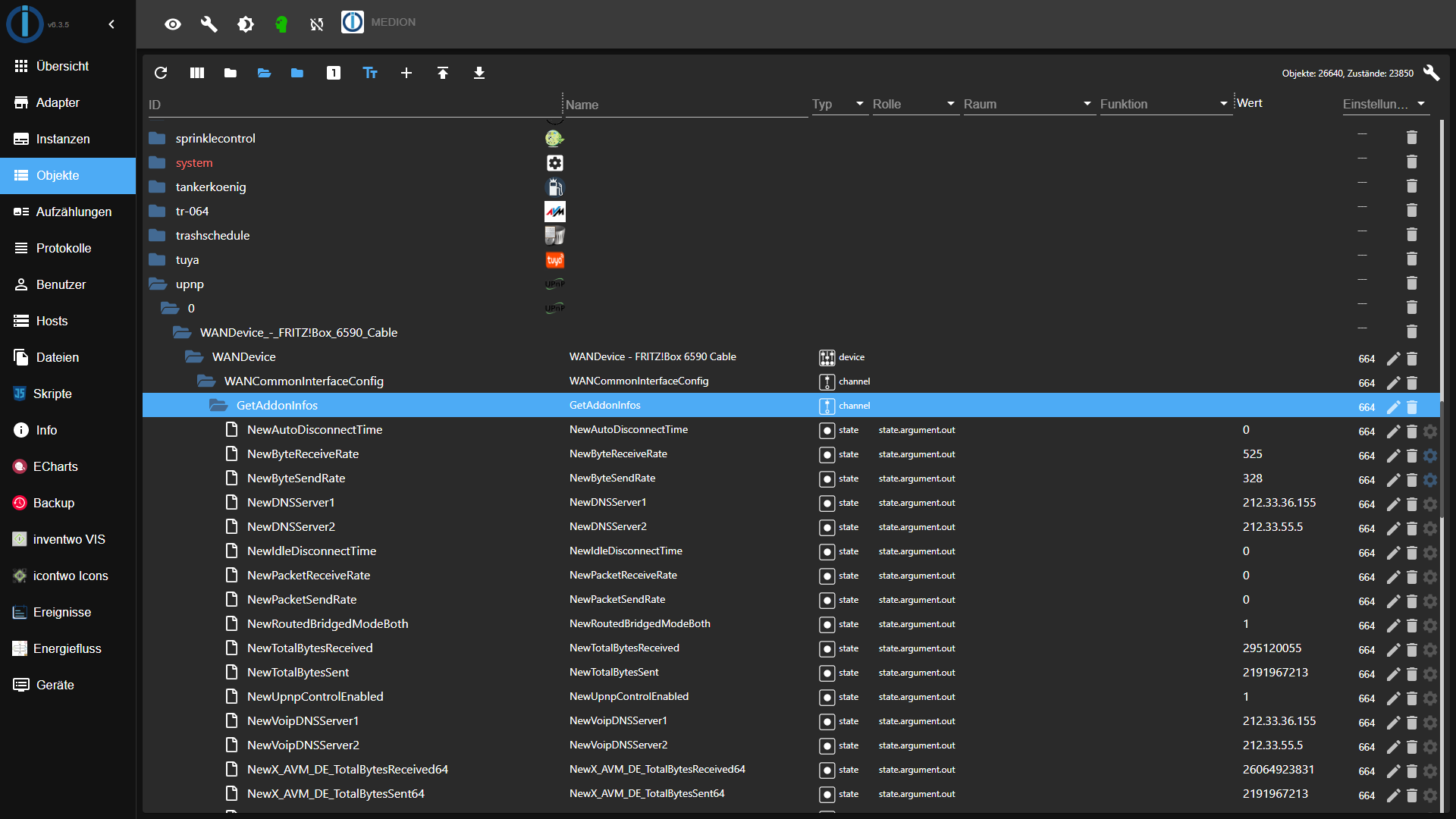
Task: Open the Adapter page
Action: (x=67, y=102)
